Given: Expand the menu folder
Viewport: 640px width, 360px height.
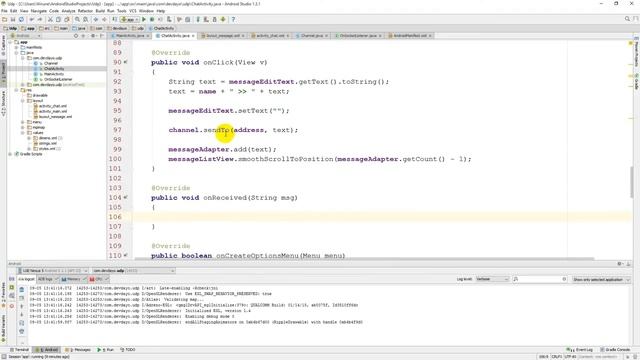Looking at the screenshot, I should [23, 122].
